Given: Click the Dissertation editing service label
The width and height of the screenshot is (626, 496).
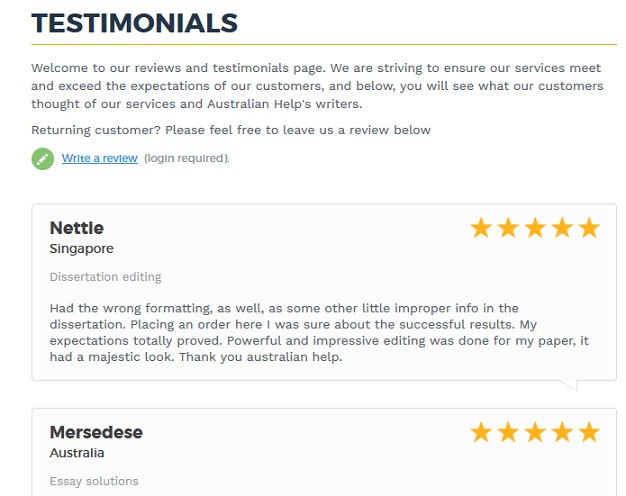Looking at the screenshot, I should 105,277.
